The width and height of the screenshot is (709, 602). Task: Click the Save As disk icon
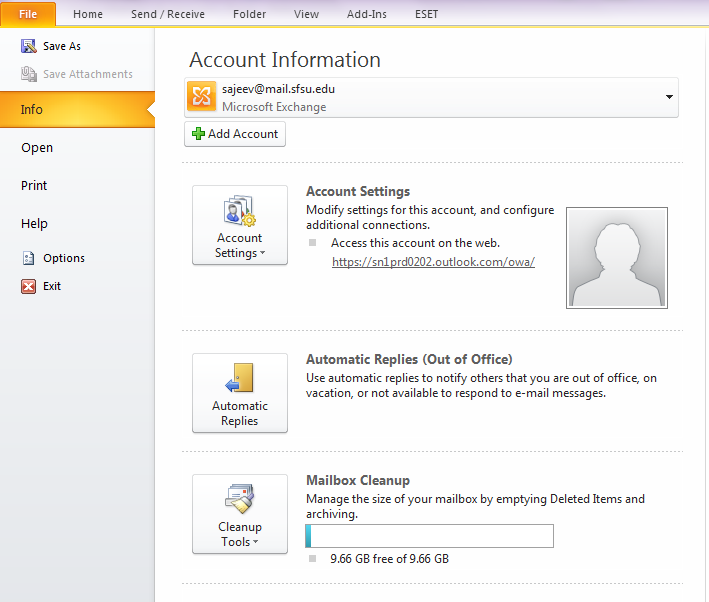[x=28, y=46]
